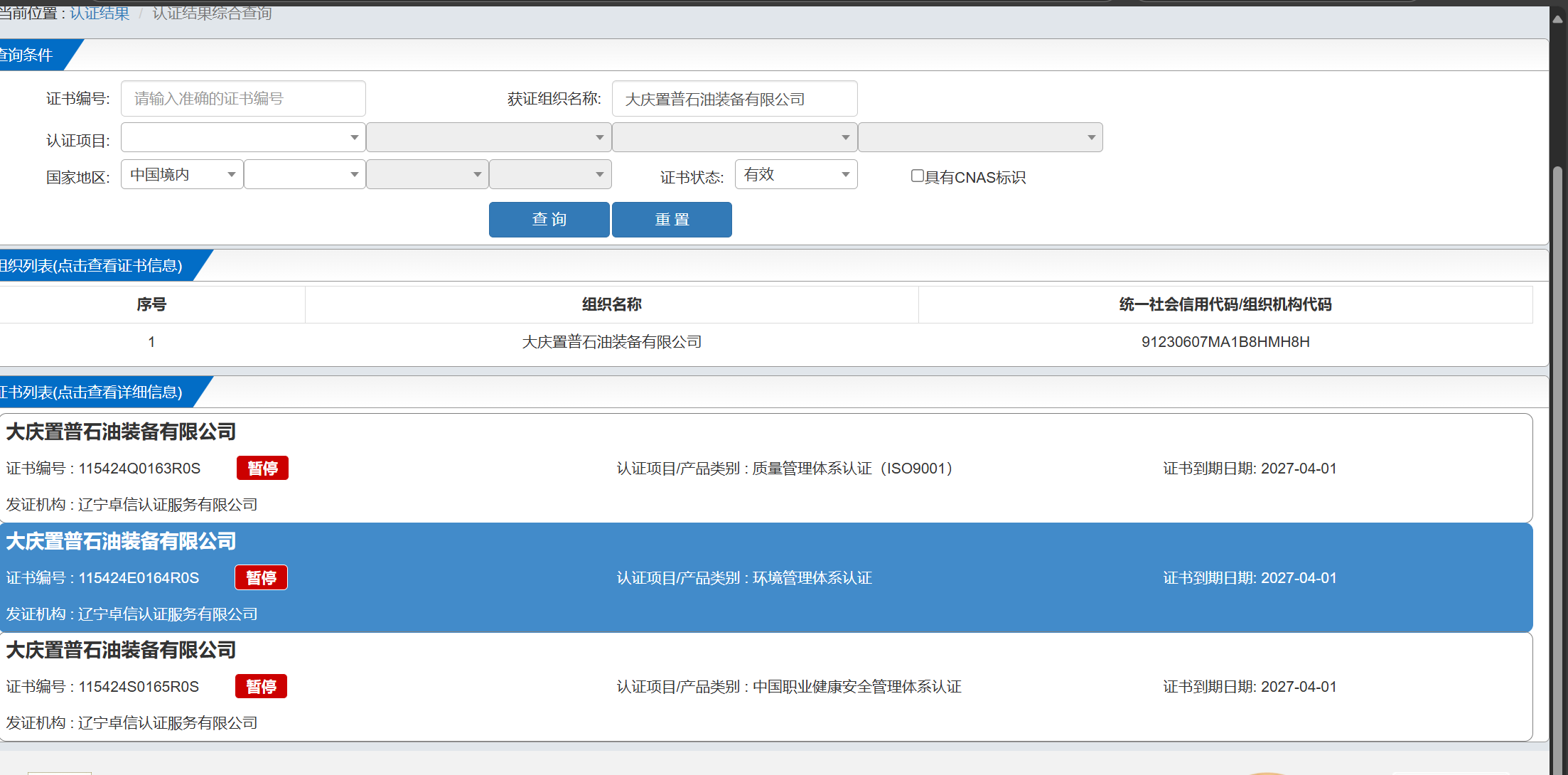The height and width of the screenshot is (775, 1568).
Task: Open the third 认证项目 dropdown
Action: pos(734,137)
